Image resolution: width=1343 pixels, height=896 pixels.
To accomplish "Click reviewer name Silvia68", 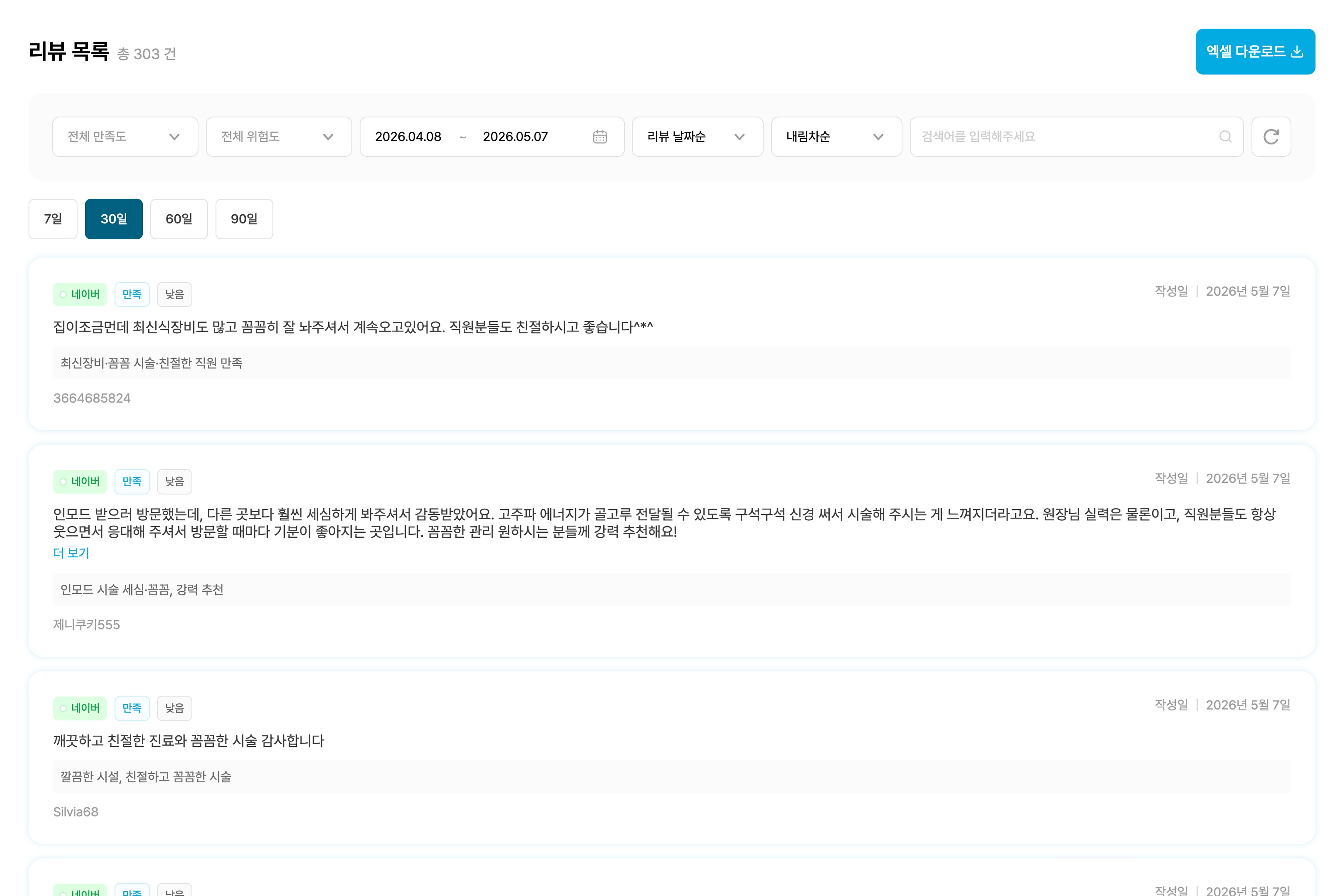I will click(x=76, y=812).
